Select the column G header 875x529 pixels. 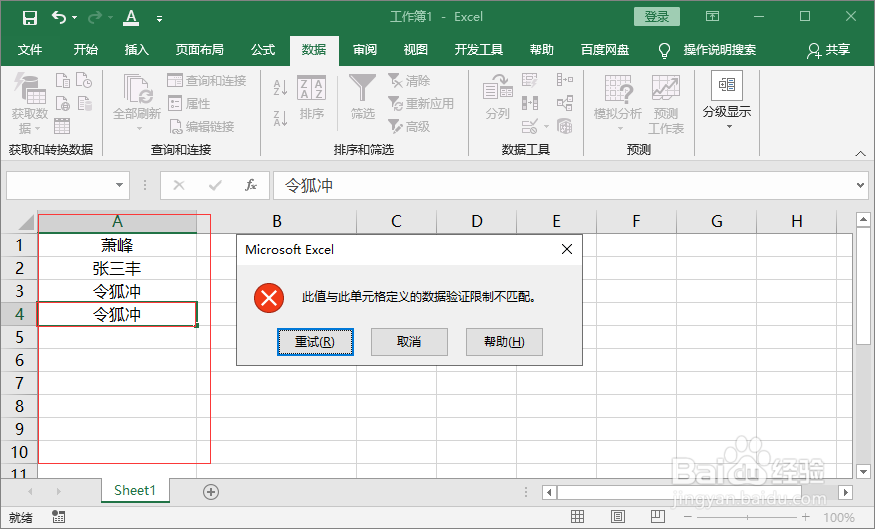[717, 222]
